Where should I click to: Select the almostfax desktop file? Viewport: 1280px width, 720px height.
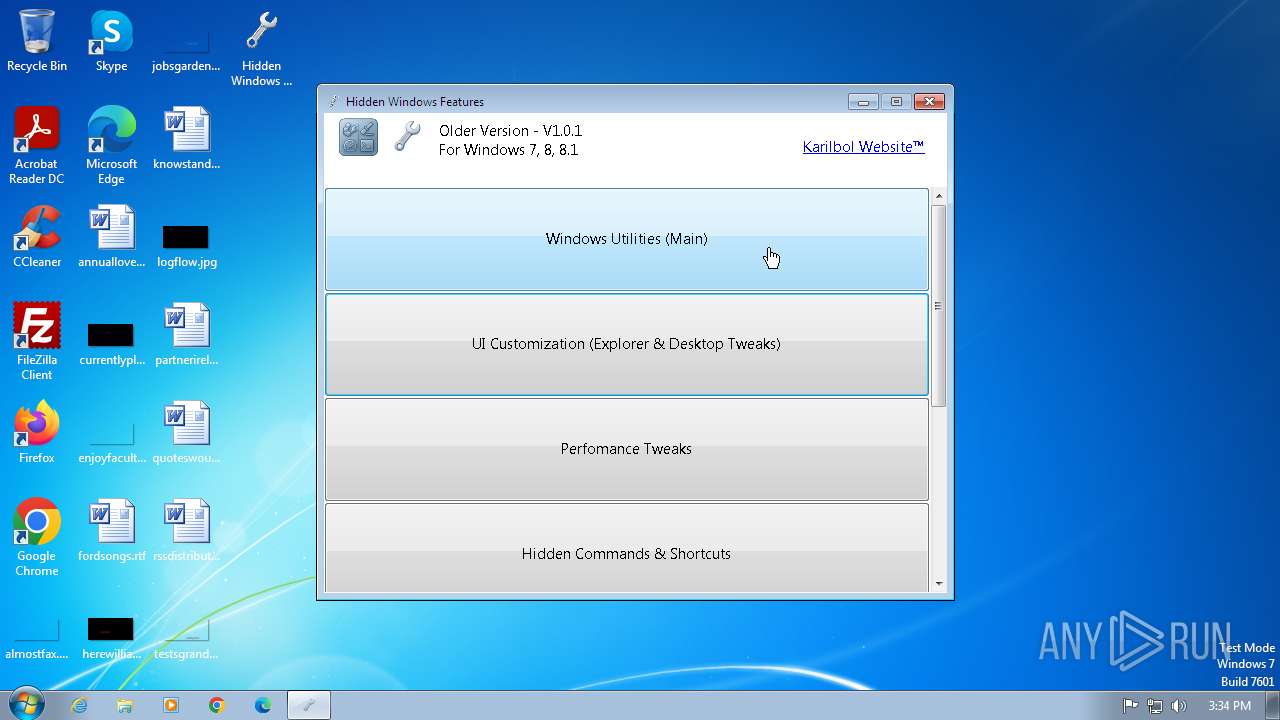pos(37,636)
